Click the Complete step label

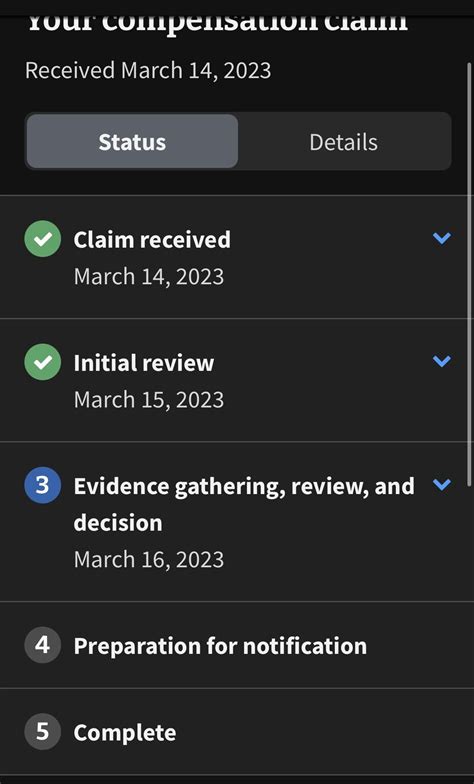(124, 732)
